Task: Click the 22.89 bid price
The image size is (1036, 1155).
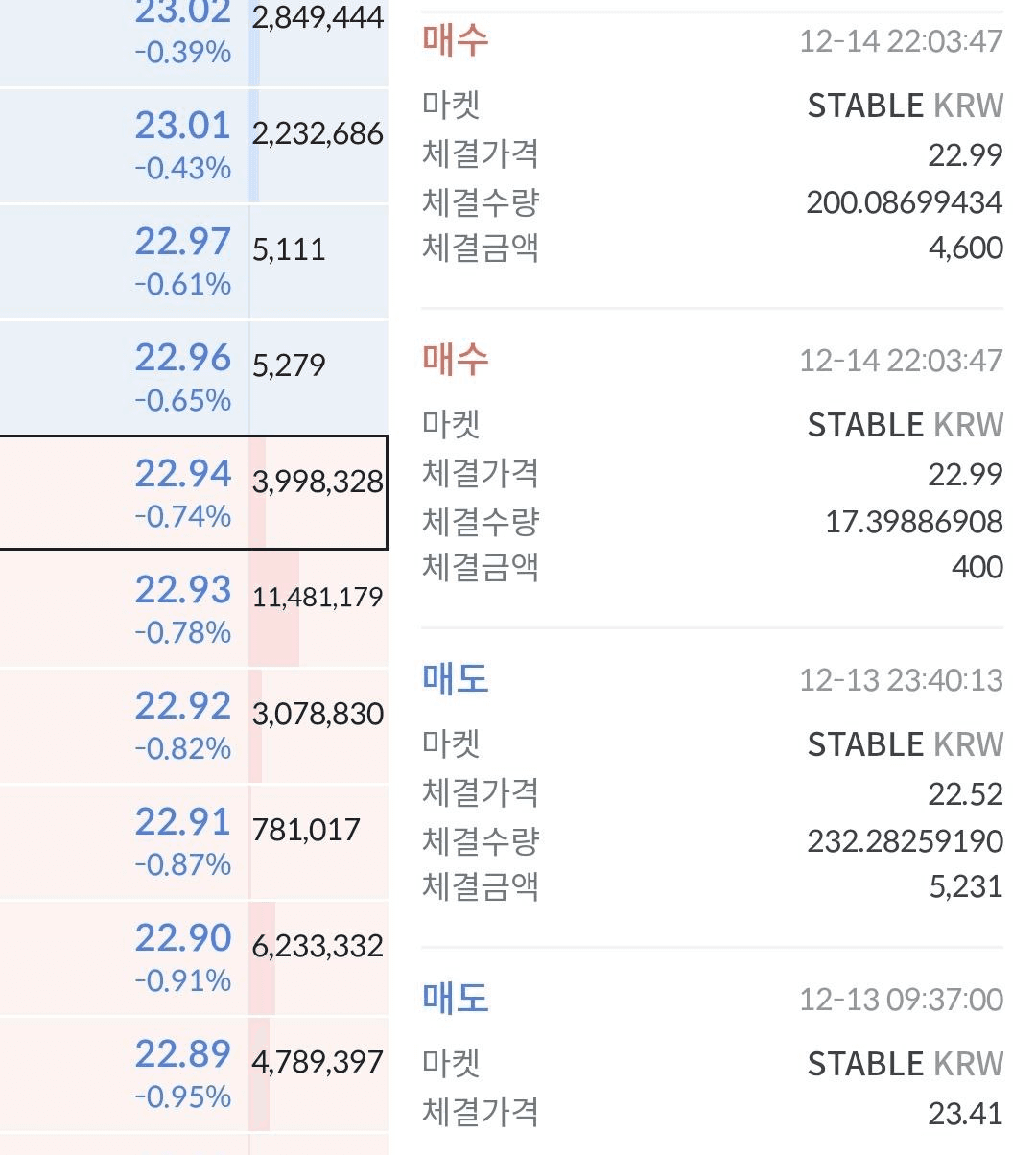Action: tap(182, 1055)
